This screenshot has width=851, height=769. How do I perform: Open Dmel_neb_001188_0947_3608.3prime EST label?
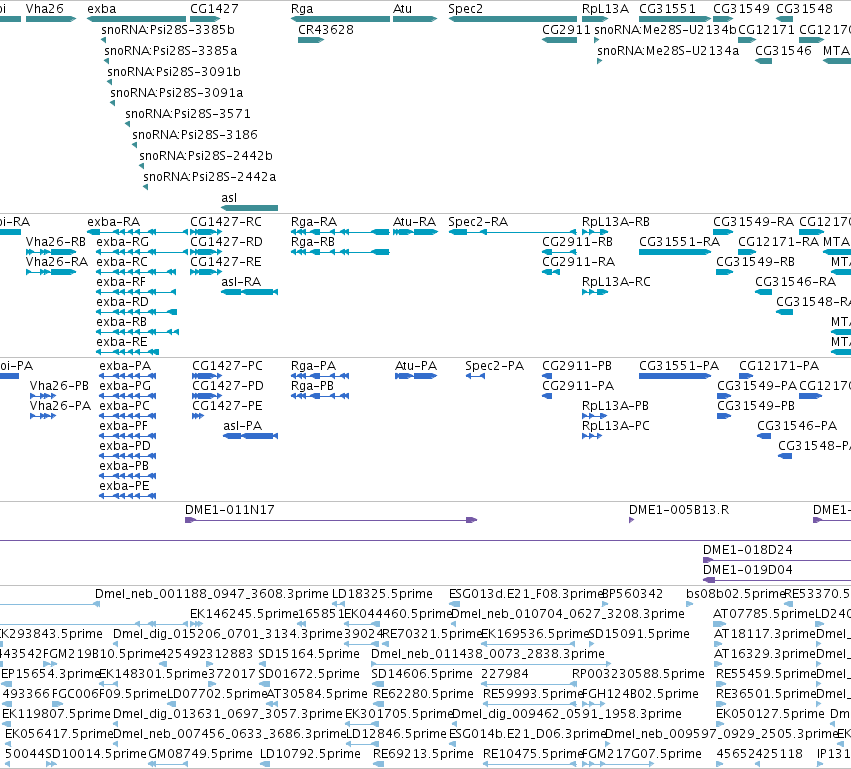tap(212, 594)
